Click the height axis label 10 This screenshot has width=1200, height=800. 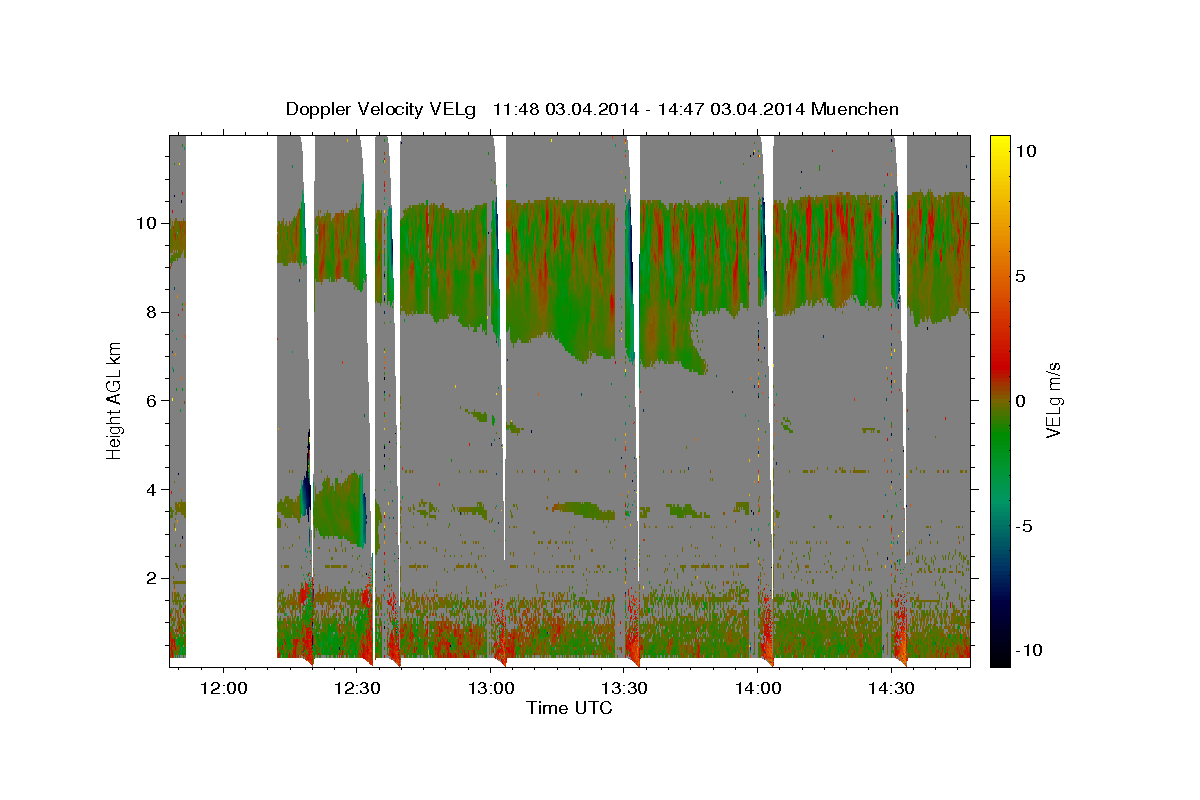(148, 223)
